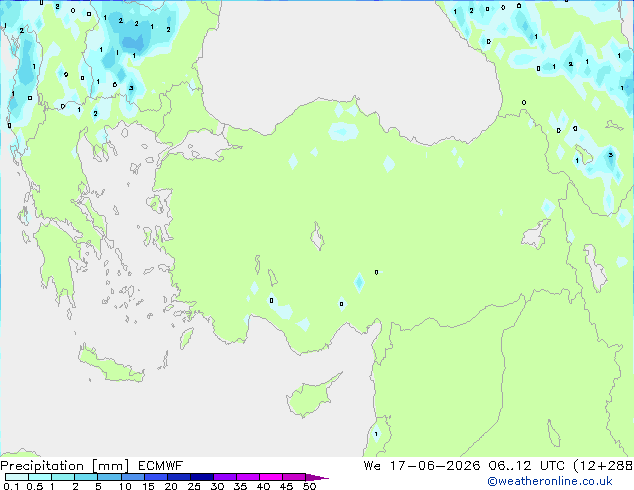Viewport: 634px width, 490px height.
Task: Click the 45–50 mm legend color swatch
Action: pyautogui.click(x=294, y=477)
